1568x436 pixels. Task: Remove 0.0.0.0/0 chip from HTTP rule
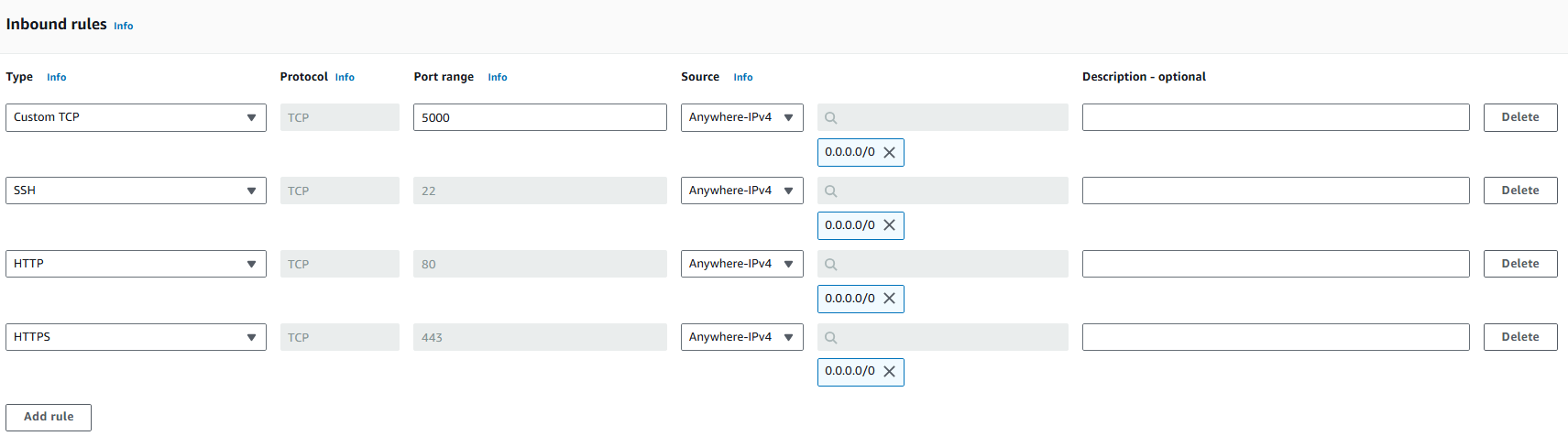pyautogui.click(x=889, y=299)
